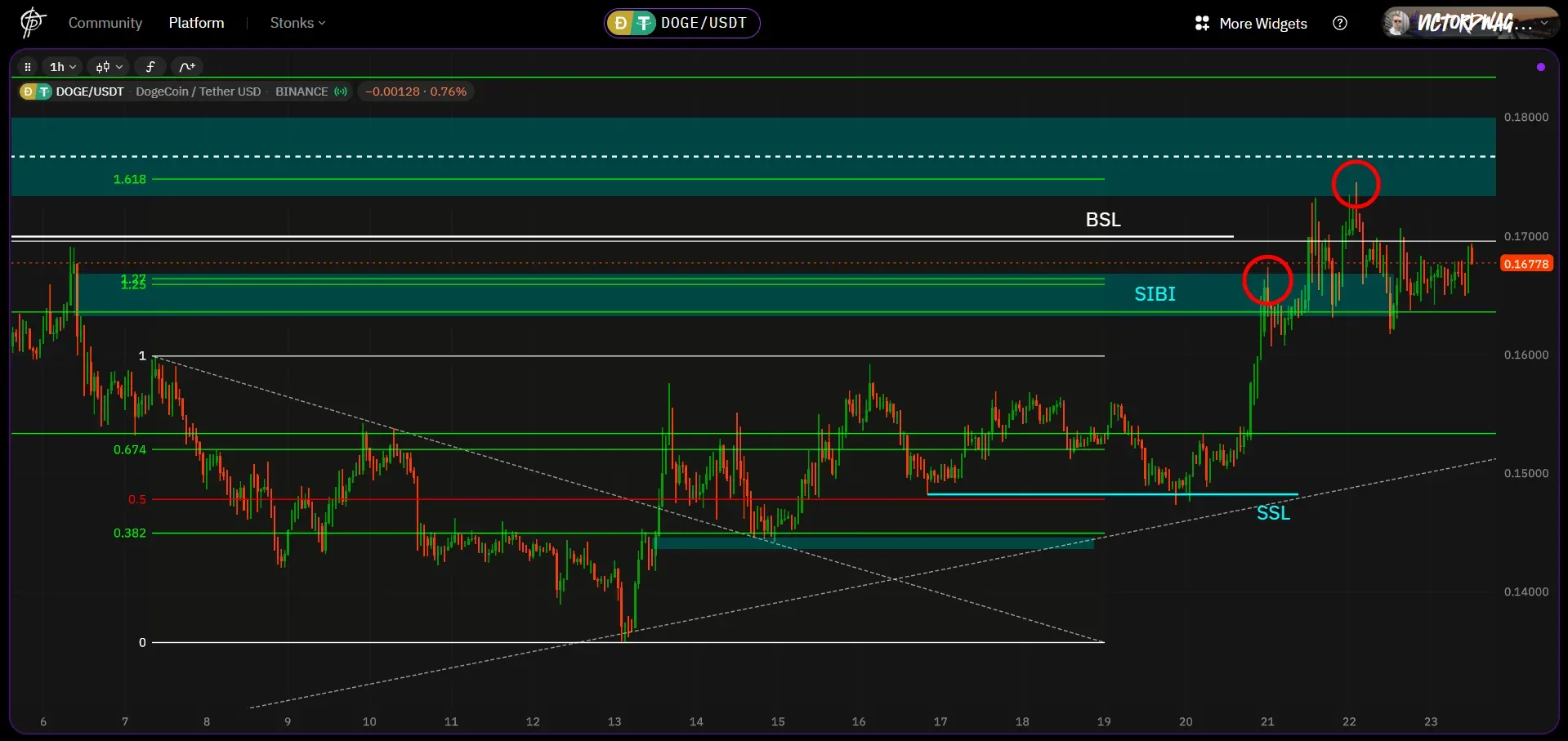The height and width of the screenshot is (741, 1568).
Task: Select the cyan SSL horizontal line
Action: 1112,494
